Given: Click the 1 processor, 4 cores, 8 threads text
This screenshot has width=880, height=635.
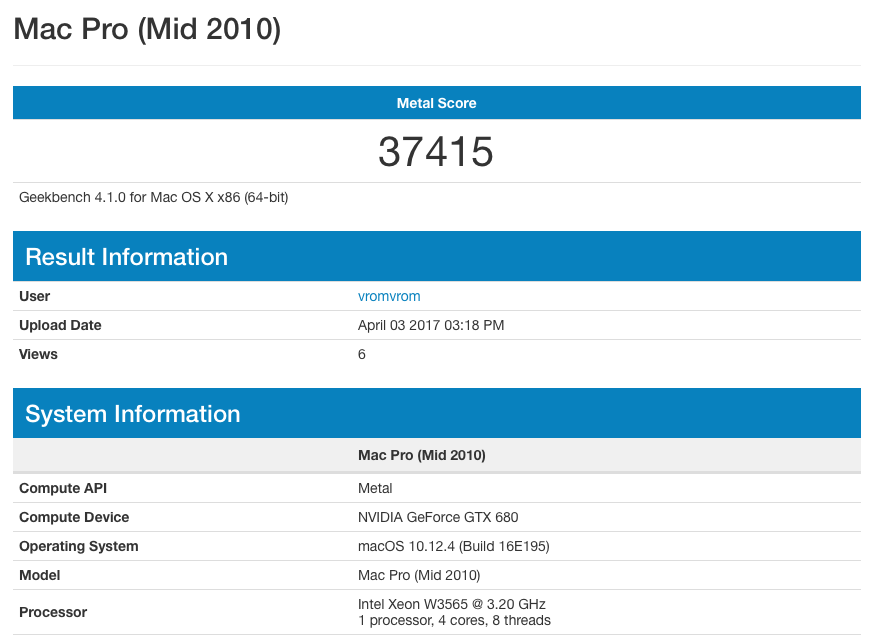Looking at the screenshot, I should click(x=455, y=620).
